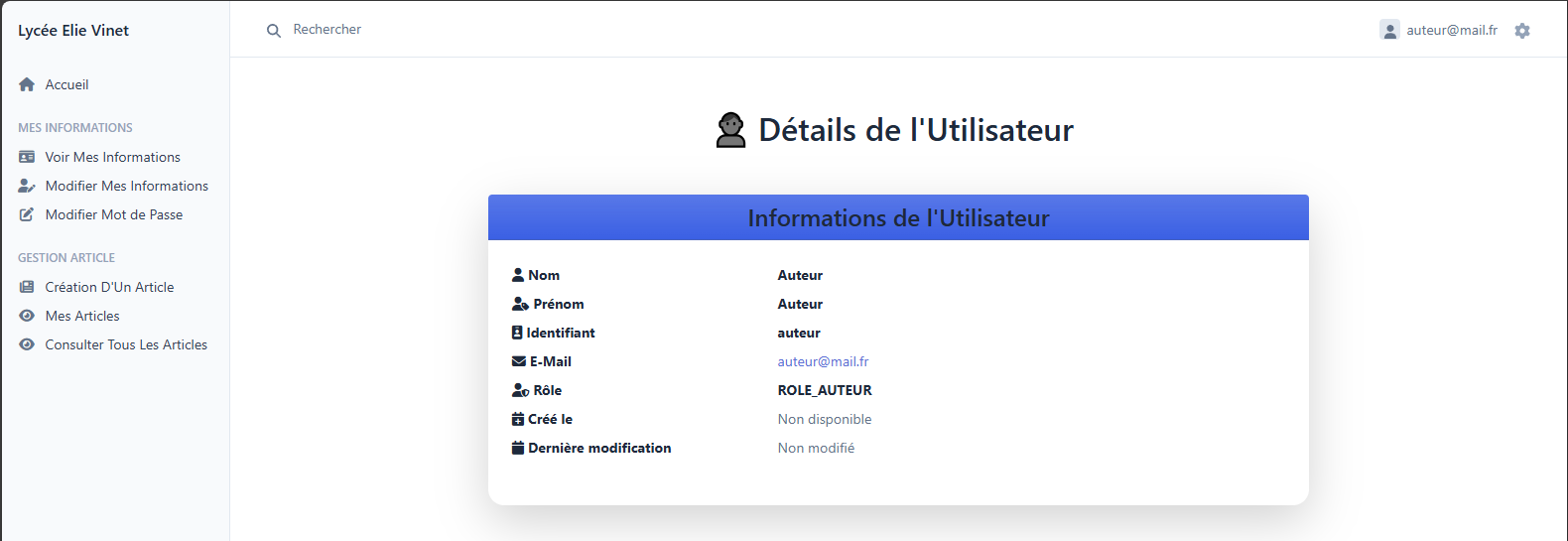Click the Lycée Elie Vinet site title

pos(73,30)
